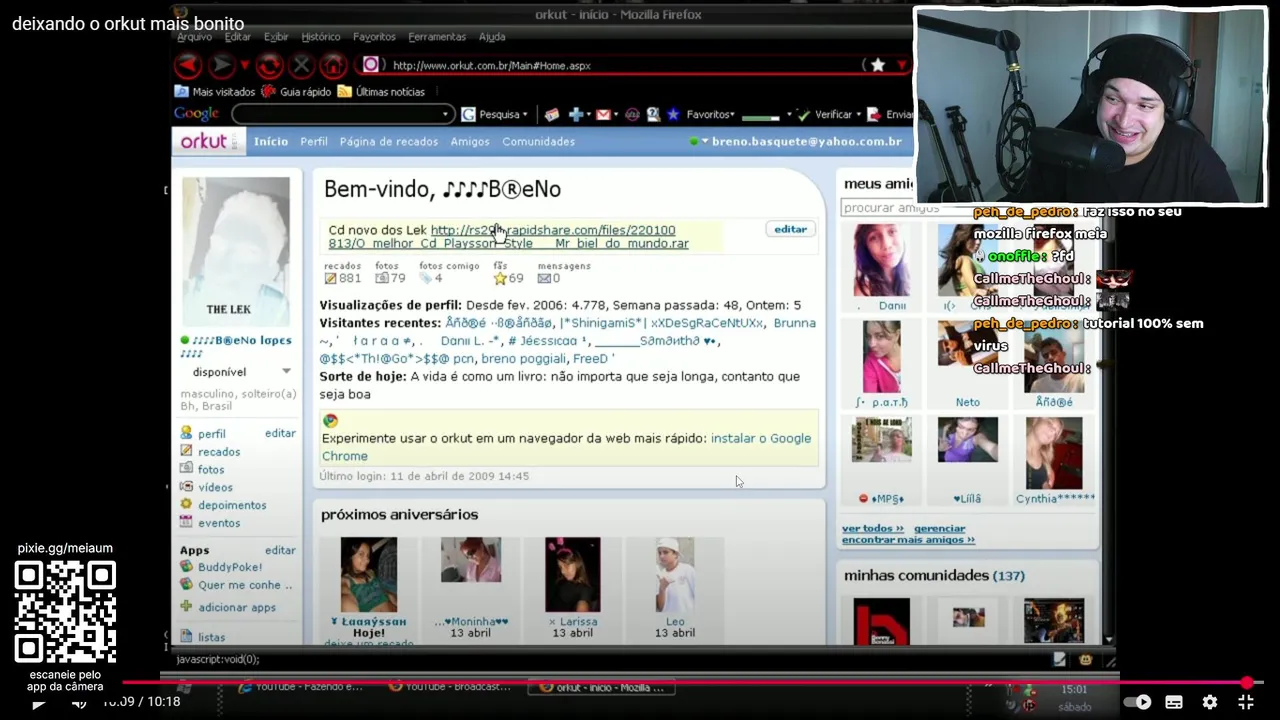Click the ver todos friends link
Image resolution: width=1280 pixels, height=720 pixels.
[x=872, y=528]
